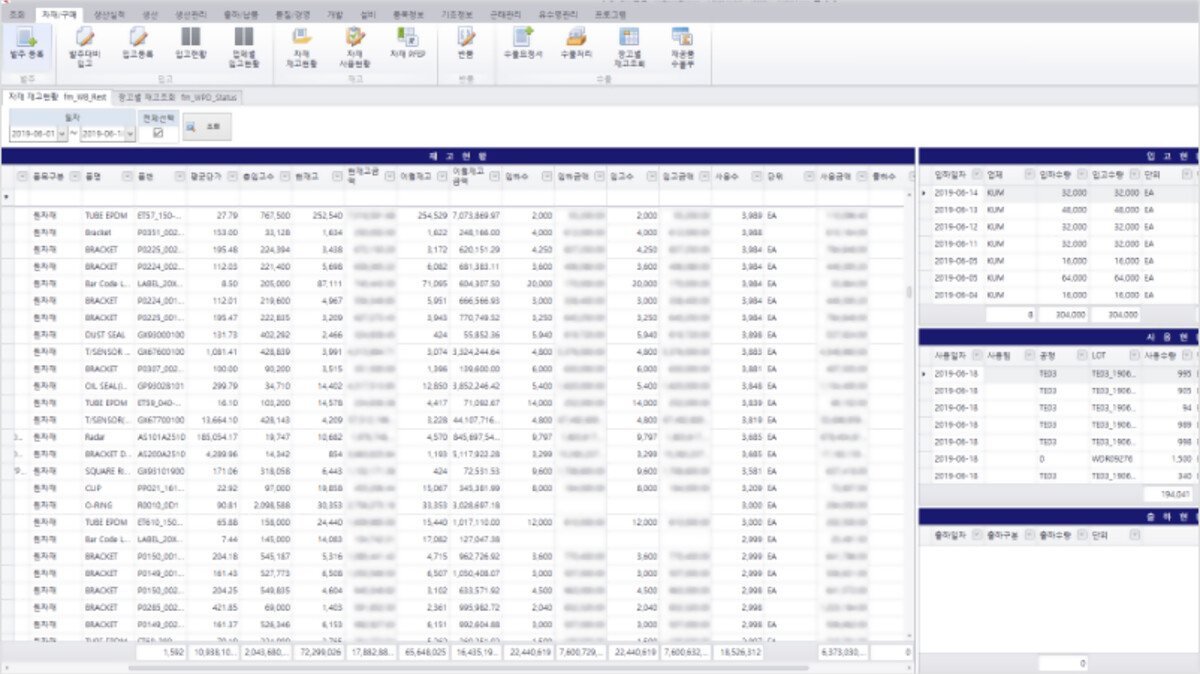Open the LOT column filter
Image resolution: width=1200 pixels, height=674 pixels.
pyautogui.click(x=1134, y=355)
